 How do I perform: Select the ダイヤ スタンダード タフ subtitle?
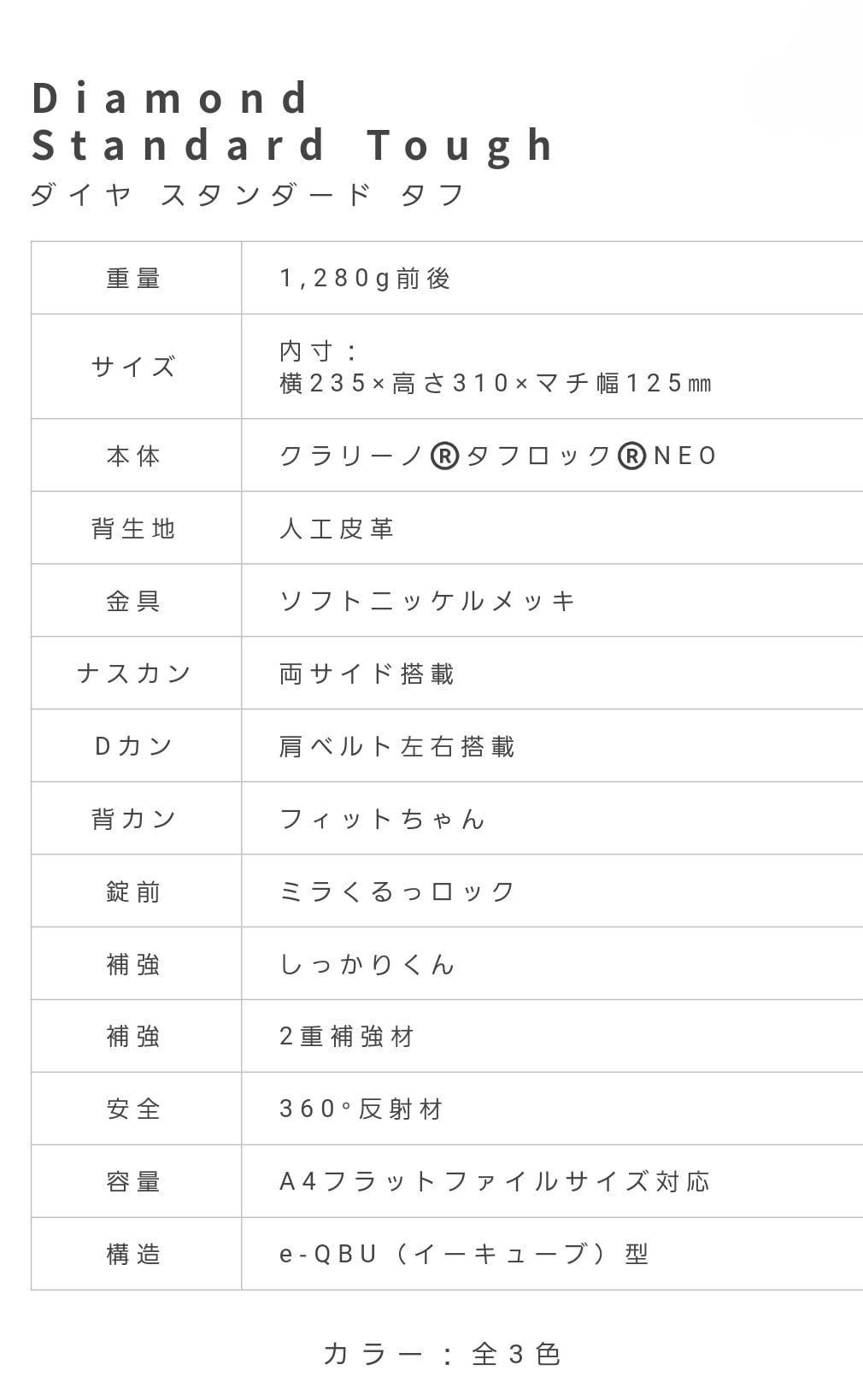click(248, 195)
